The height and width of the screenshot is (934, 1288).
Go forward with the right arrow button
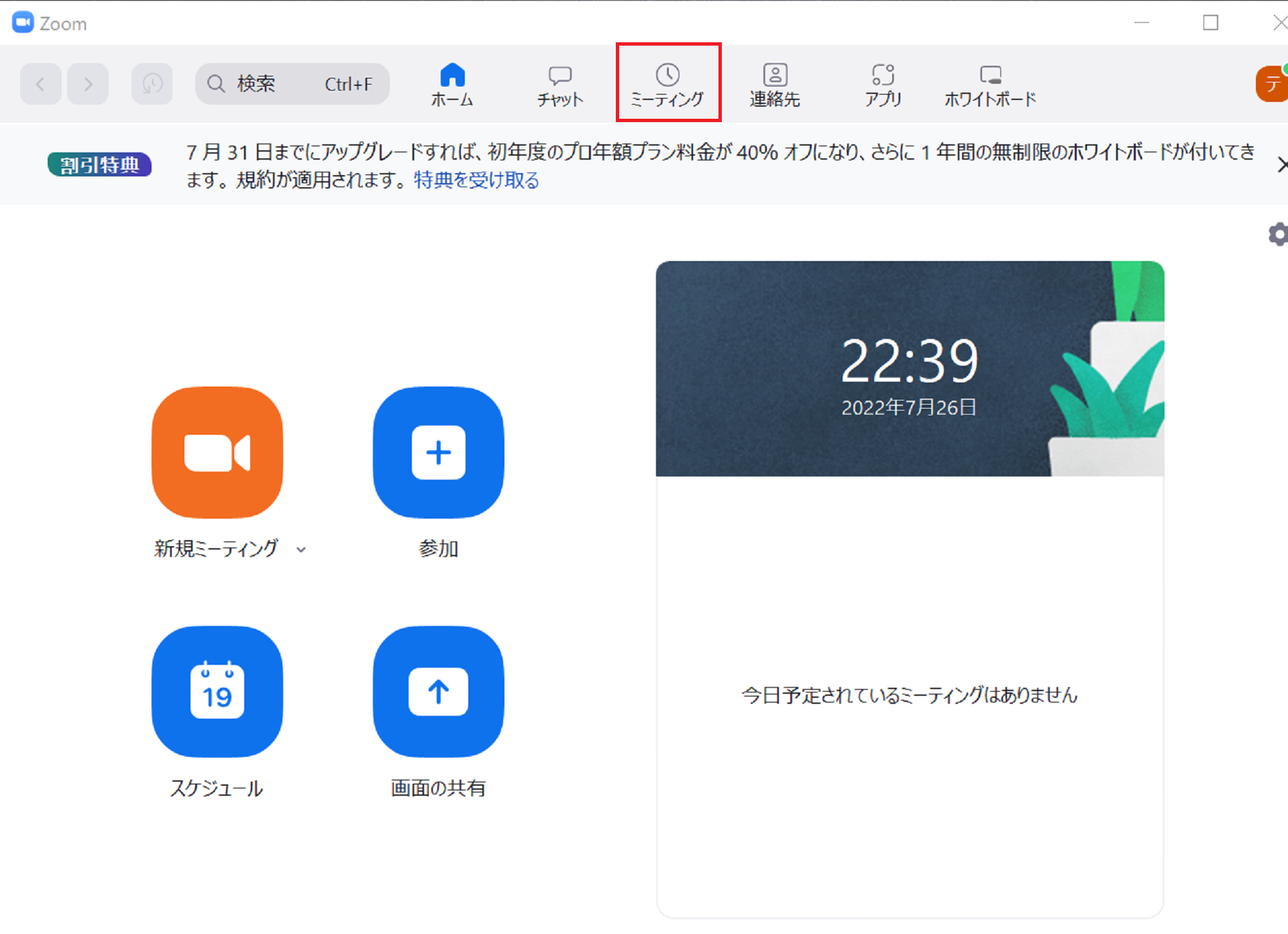click(x=88, y=84)
